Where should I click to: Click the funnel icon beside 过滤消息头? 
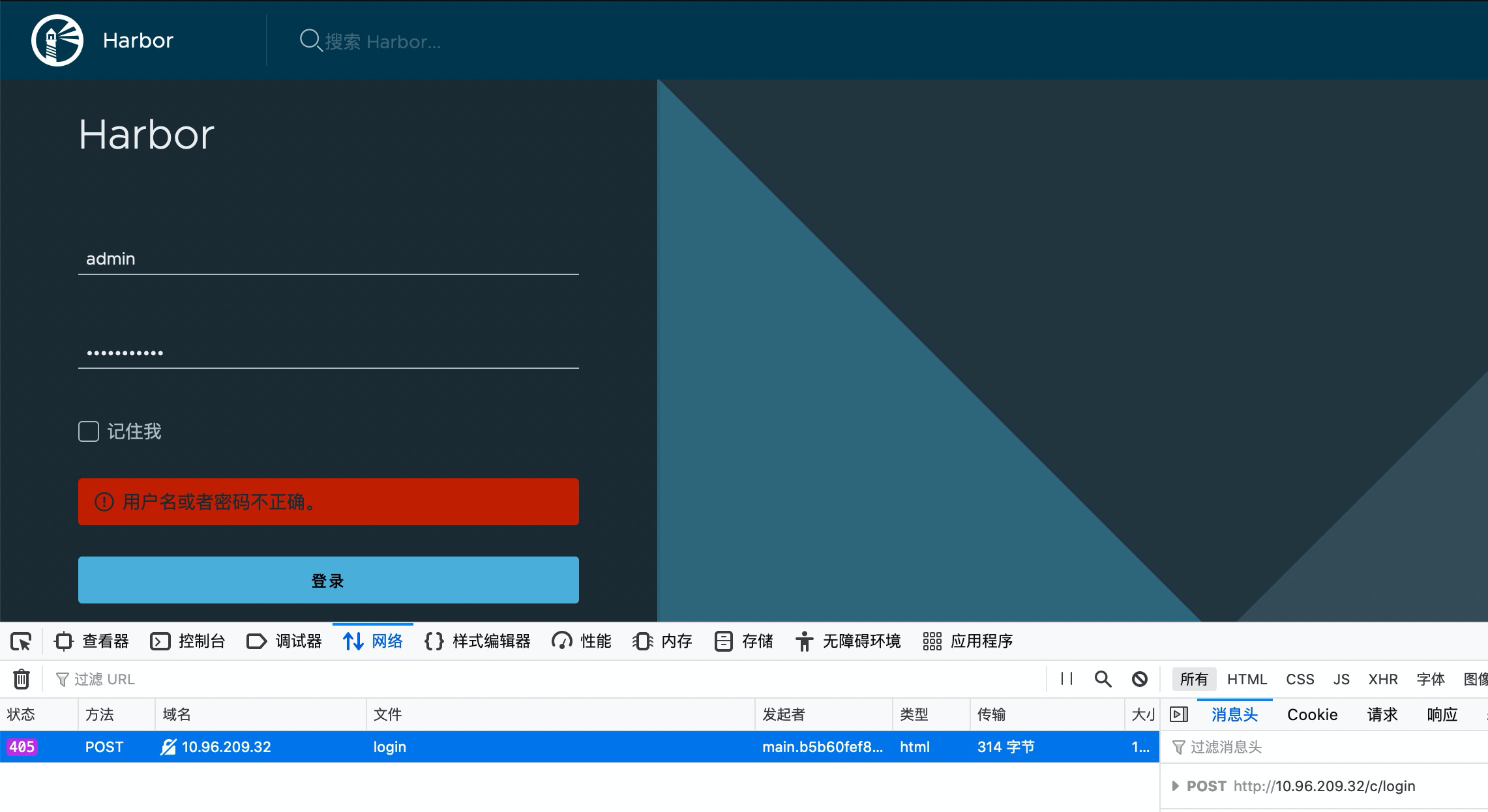tap(1180, 747)
